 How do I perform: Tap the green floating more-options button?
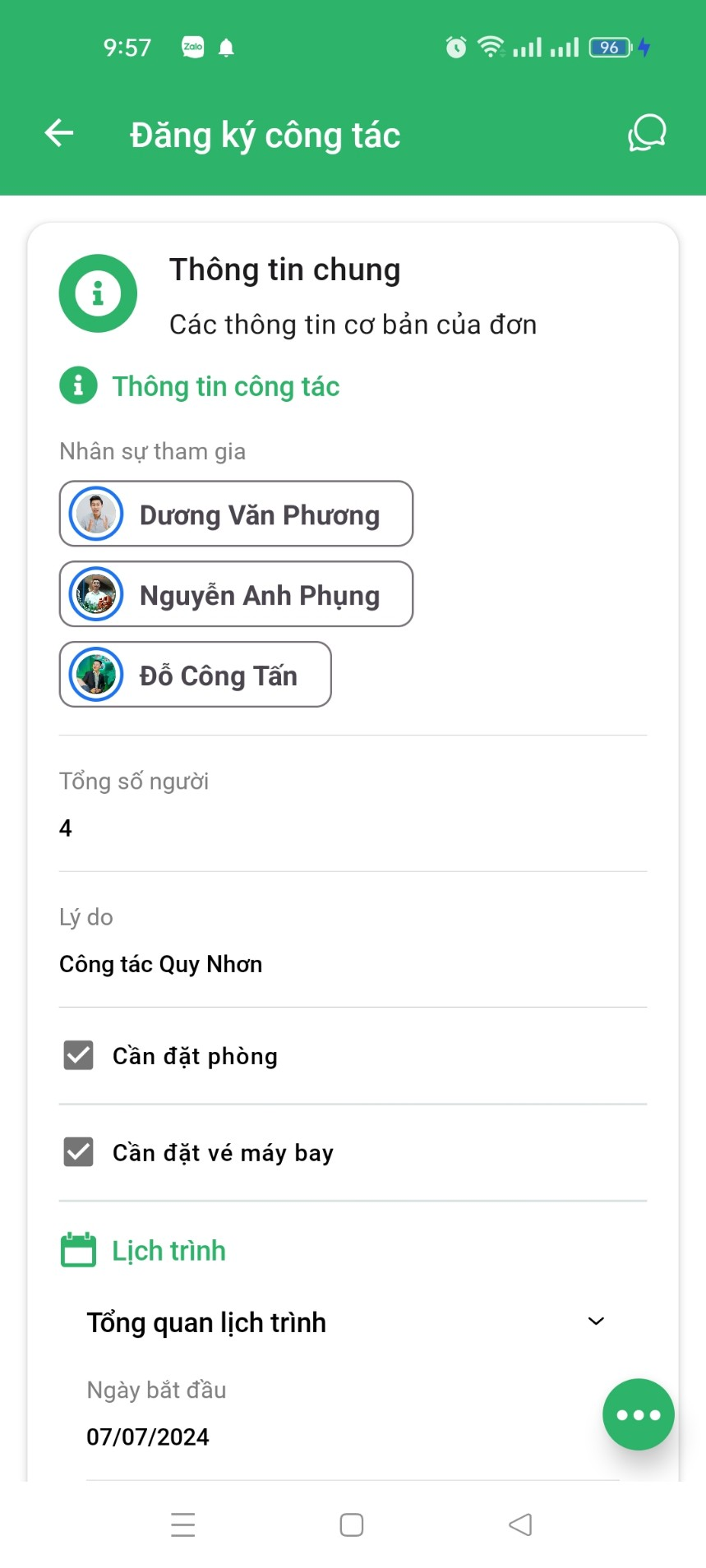pos(638,1414)
